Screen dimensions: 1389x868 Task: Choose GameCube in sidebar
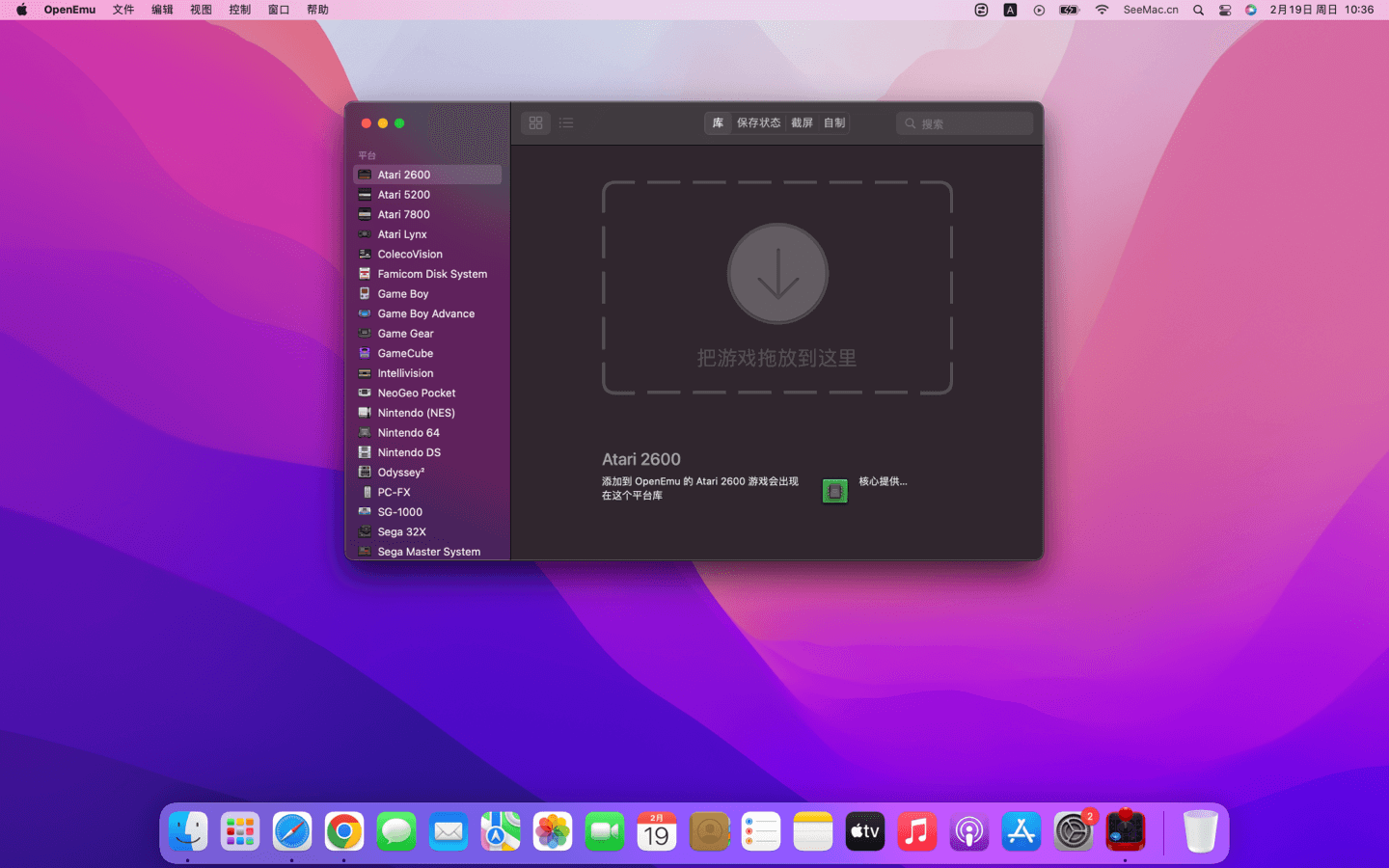pyautogui.click(x=427, y=353)
